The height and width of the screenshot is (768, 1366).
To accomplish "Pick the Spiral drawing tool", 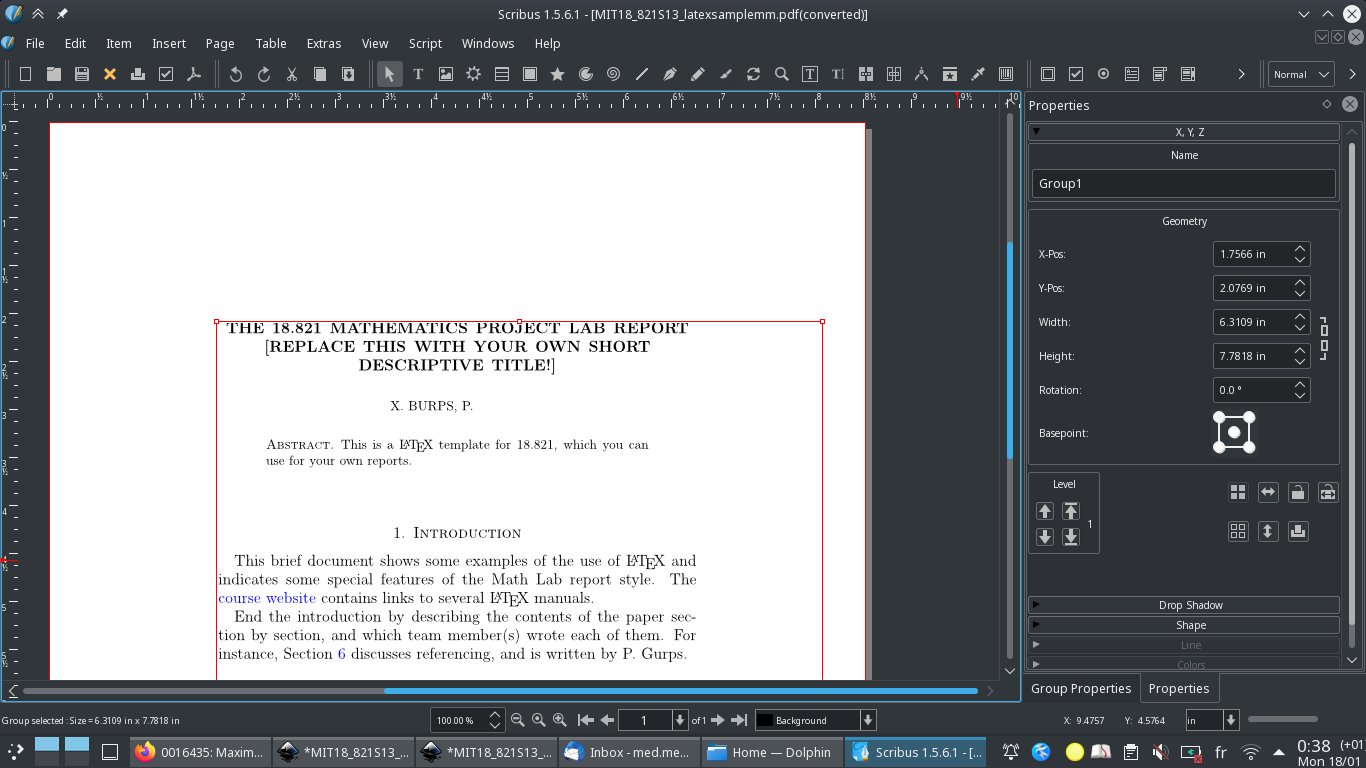I will pos(613,74).
